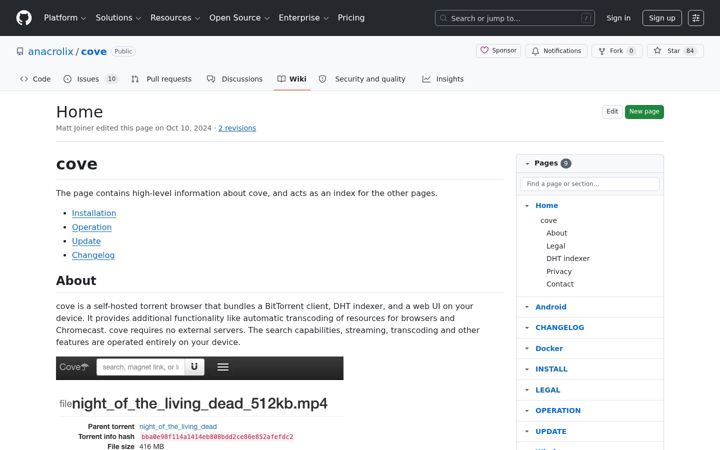Open the anacrolix owner link
The width and height of the screenshot is (720, 450).
tap(51, 51)
